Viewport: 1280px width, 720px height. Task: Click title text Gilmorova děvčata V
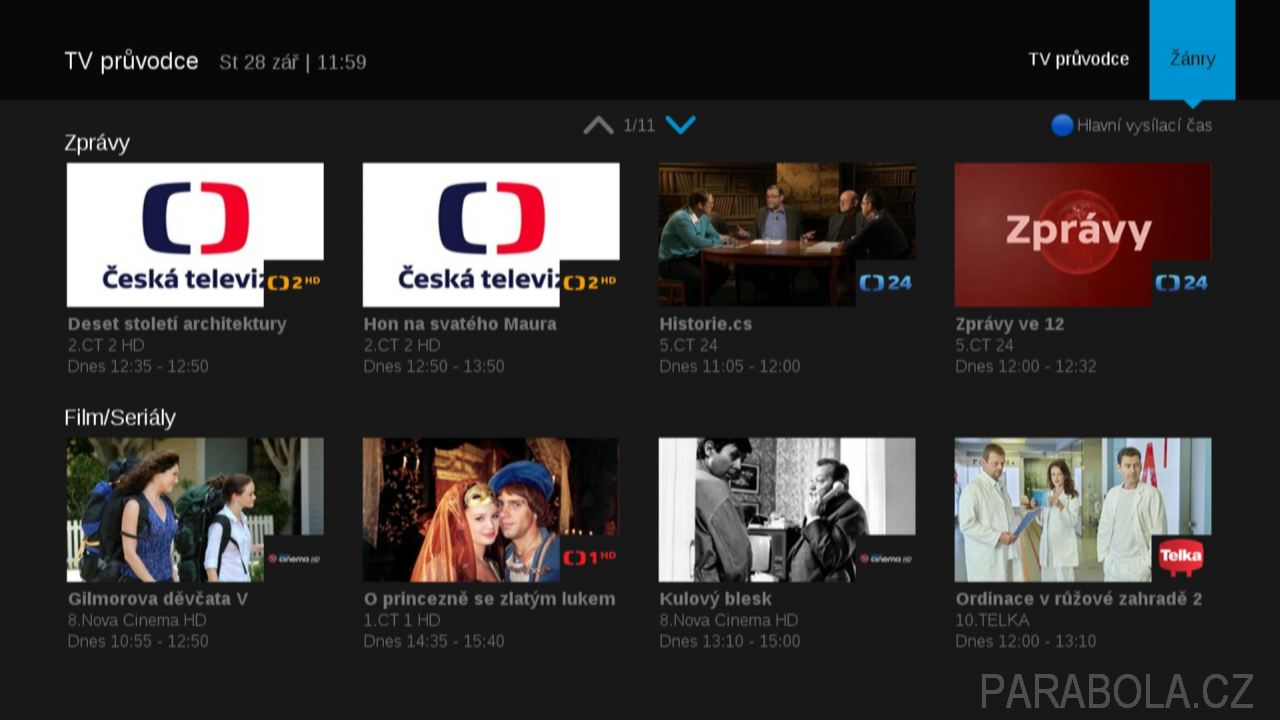point(158,599)
